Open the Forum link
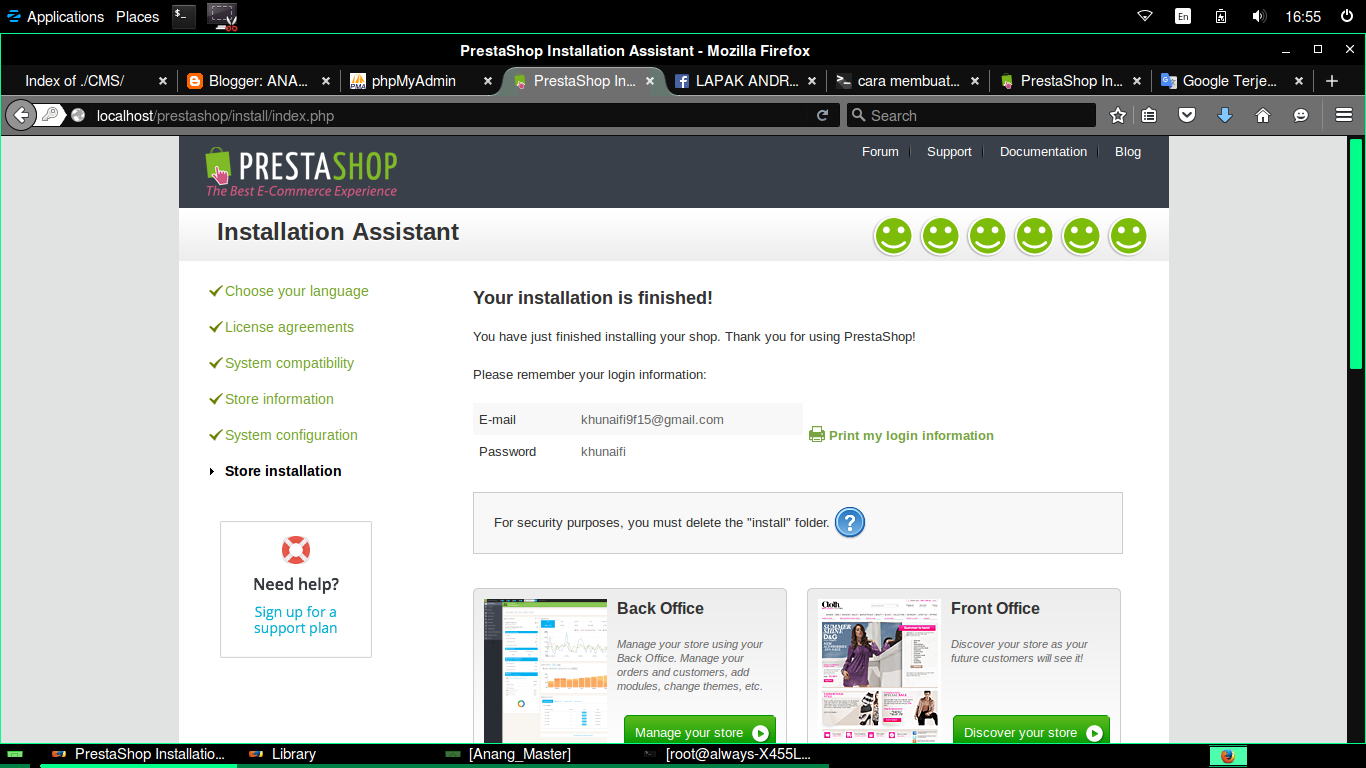 880,152
